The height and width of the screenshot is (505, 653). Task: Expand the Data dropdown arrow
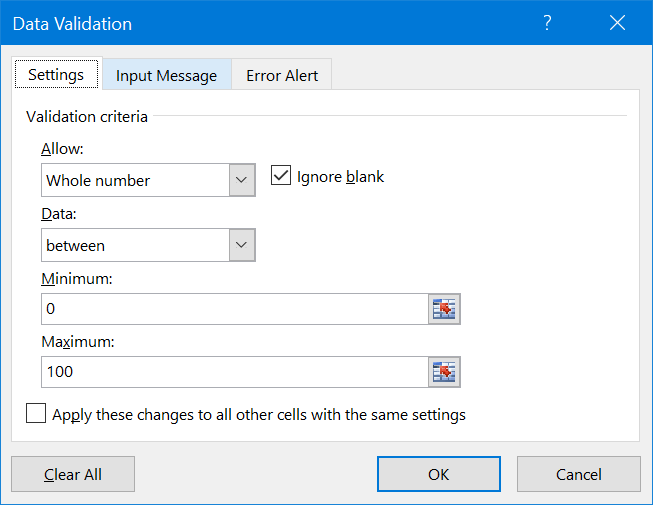[242, 245]
